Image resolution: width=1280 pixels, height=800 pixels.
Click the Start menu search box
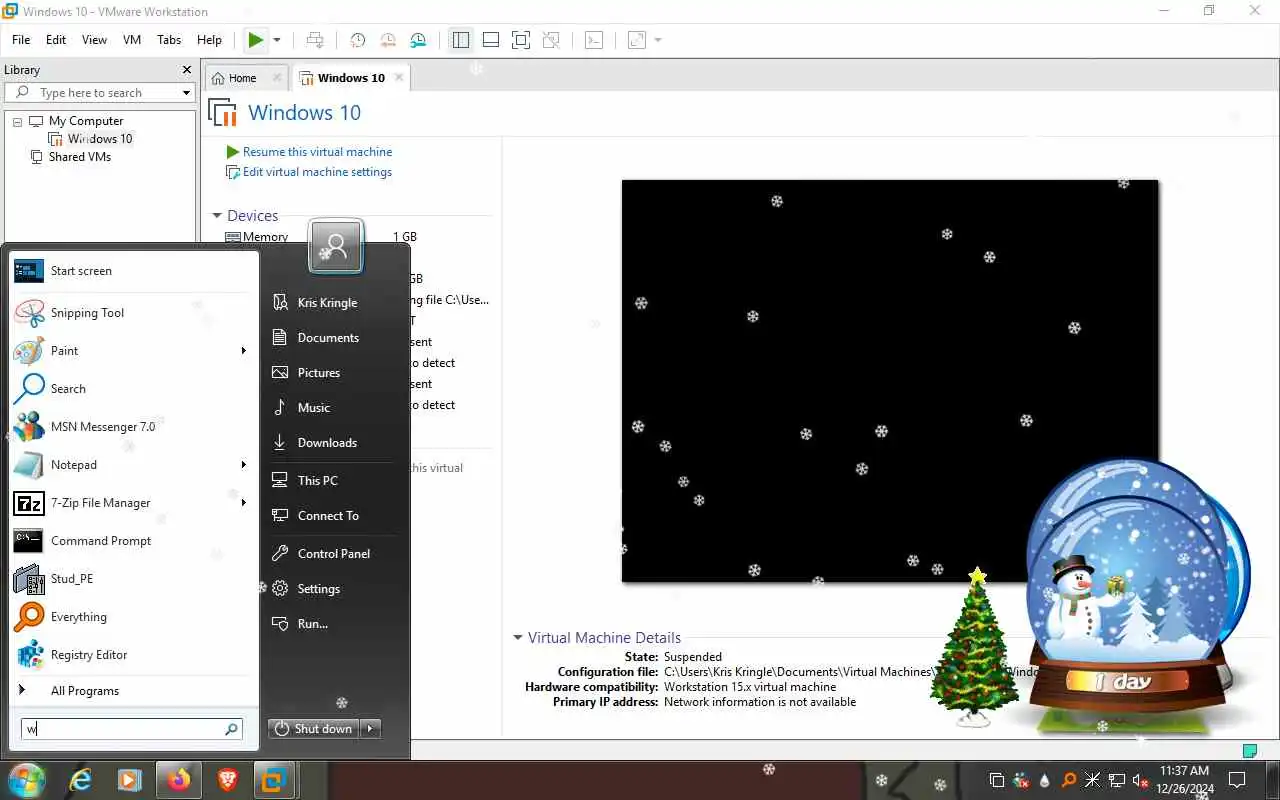point(131,729)
